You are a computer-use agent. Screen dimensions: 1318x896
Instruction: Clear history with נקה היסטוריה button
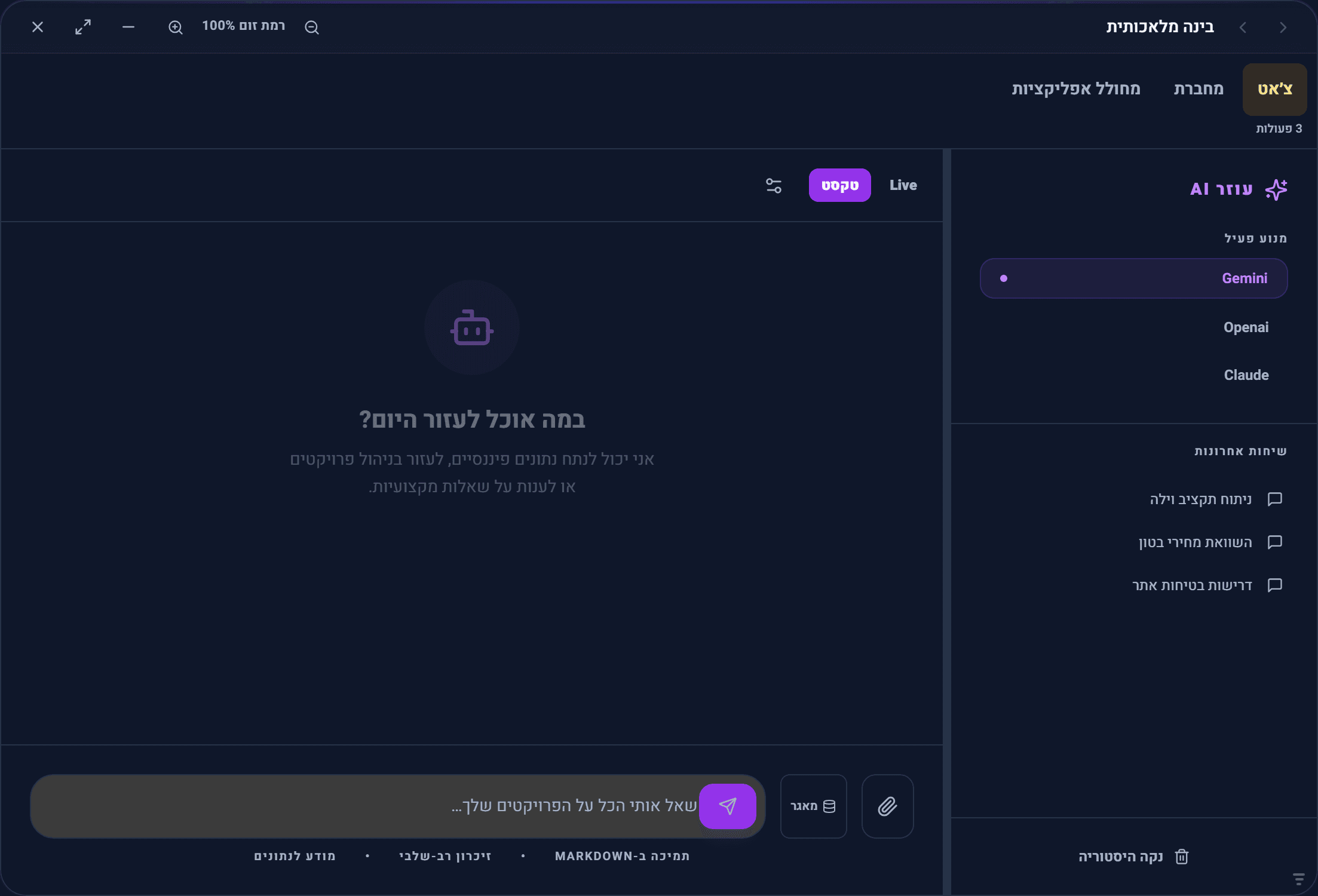(x=1134, y=857)
